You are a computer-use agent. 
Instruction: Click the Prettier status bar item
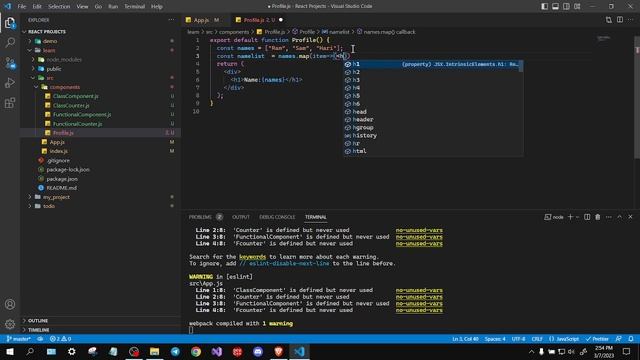tap(597, 339)
